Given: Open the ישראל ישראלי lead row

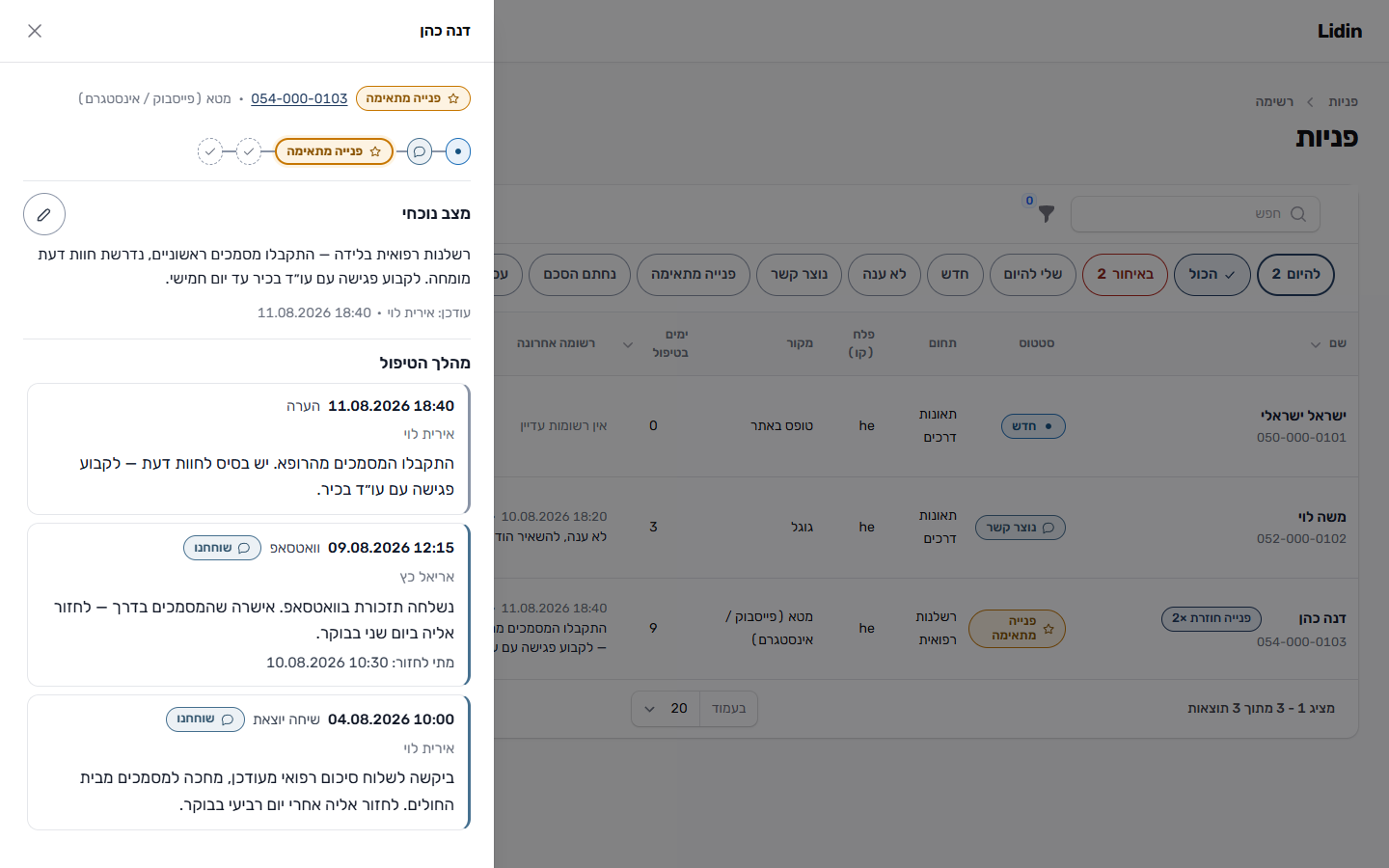Looking at the screenshot, I should click(926, 426).
